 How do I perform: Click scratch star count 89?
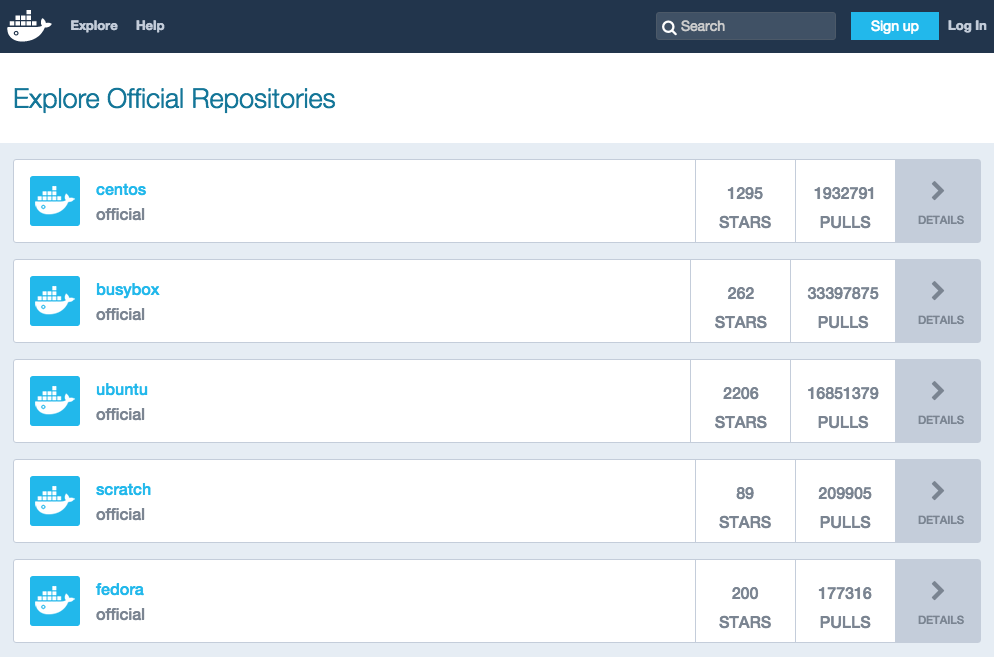tap(745, 493)
